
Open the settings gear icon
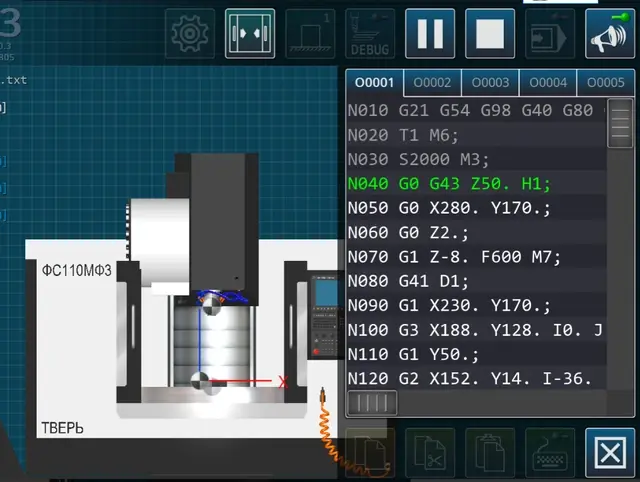click(x=188, y=34)
